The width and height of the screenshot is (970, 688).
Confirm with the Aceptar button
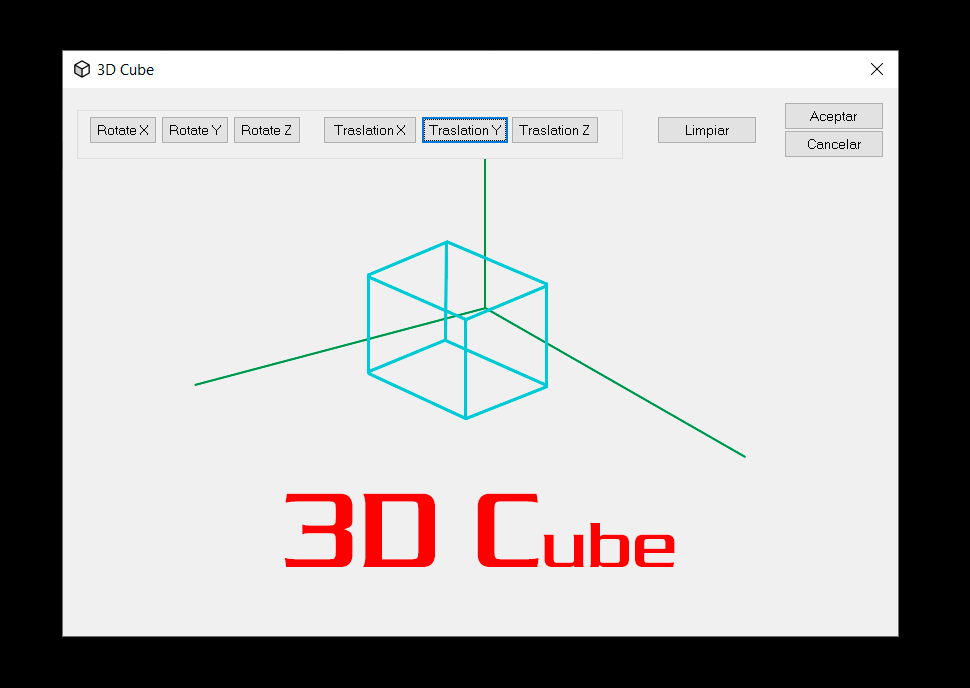[x=833, y=116]
